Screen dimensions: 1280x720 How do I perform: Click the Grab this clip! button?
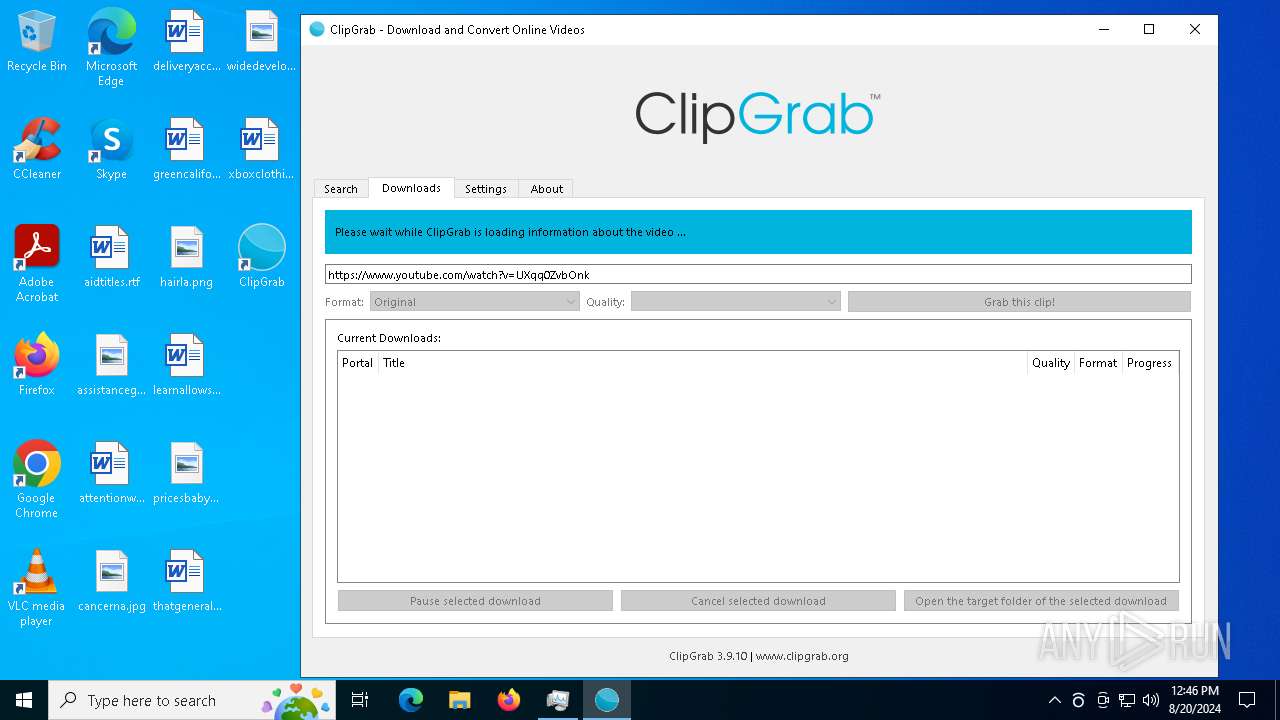[1019, 302]
